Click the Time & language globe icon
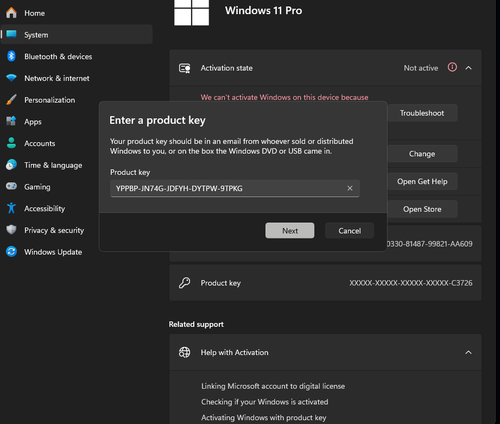The image size is (500, 424). click(11, 165)
